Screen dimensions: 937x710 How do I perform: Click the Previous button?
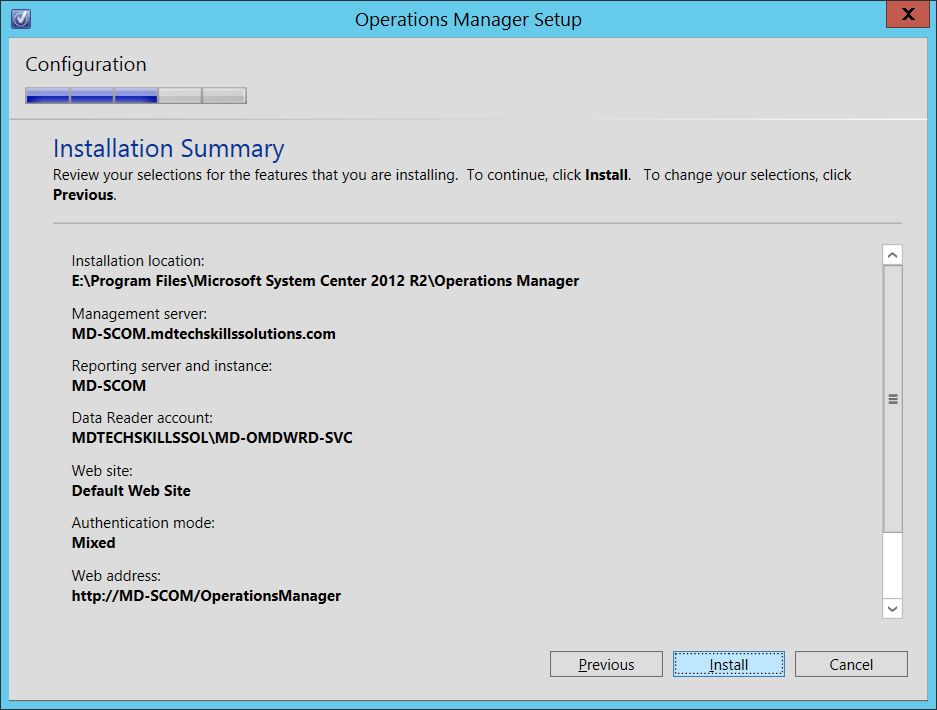click(x=606, y=663)
